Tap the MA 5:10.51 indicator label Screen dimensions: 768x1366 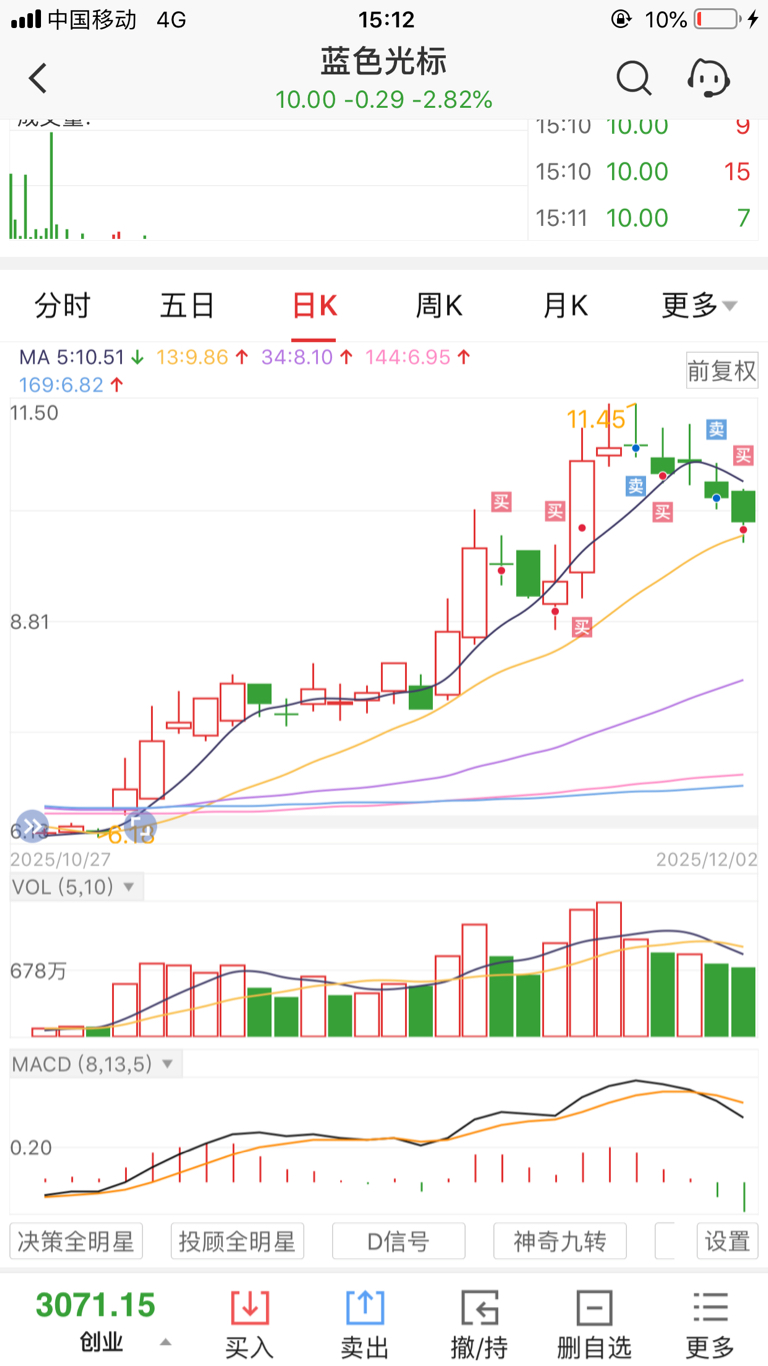point(83,357)
